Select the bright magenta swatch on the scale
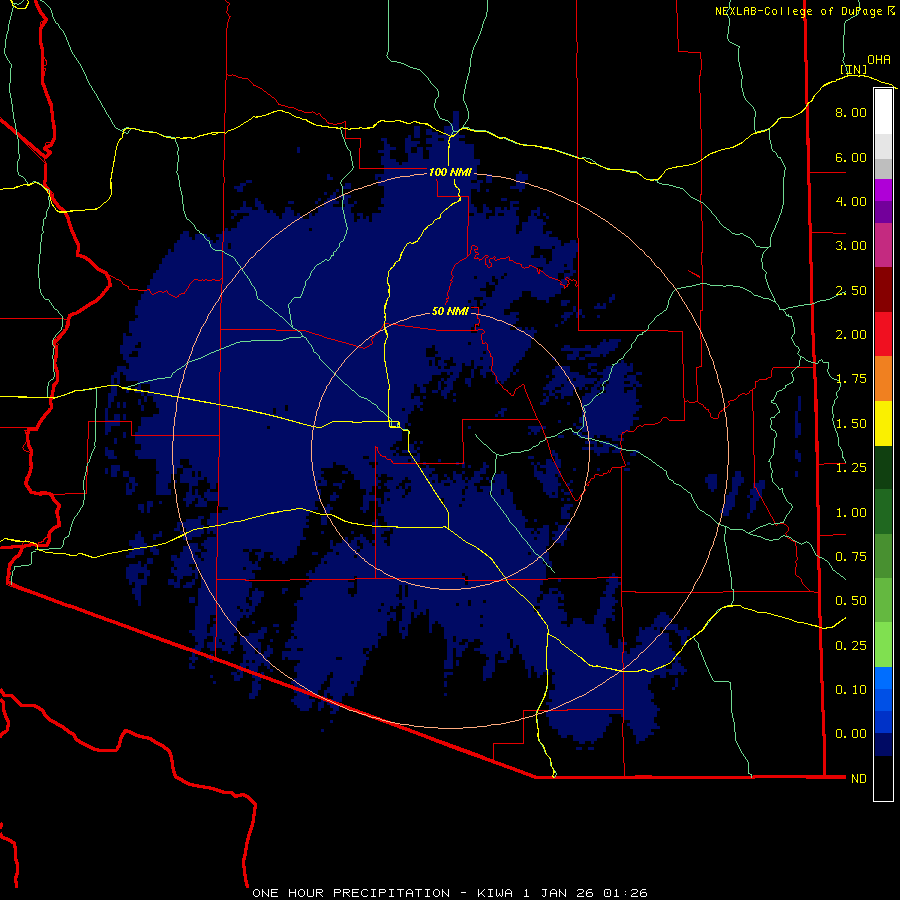 tap(883, 190)
